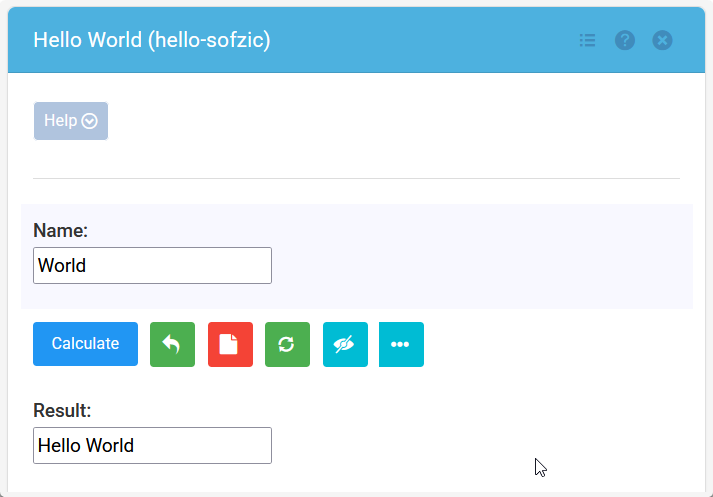Expand the Help dropdown button
Viewport: 713px width, 497px height.
tap(71, 121)
